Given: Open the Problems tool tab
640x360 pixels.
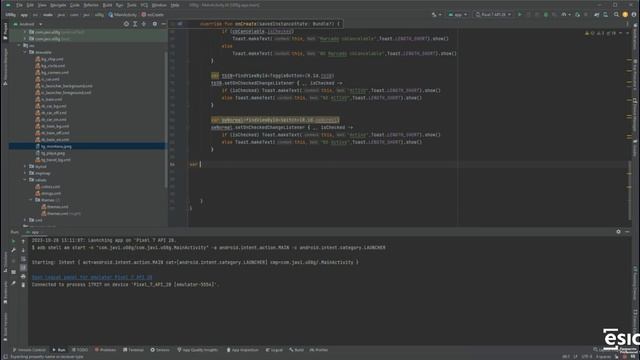Looking at the screenshot, I should 105,350.
